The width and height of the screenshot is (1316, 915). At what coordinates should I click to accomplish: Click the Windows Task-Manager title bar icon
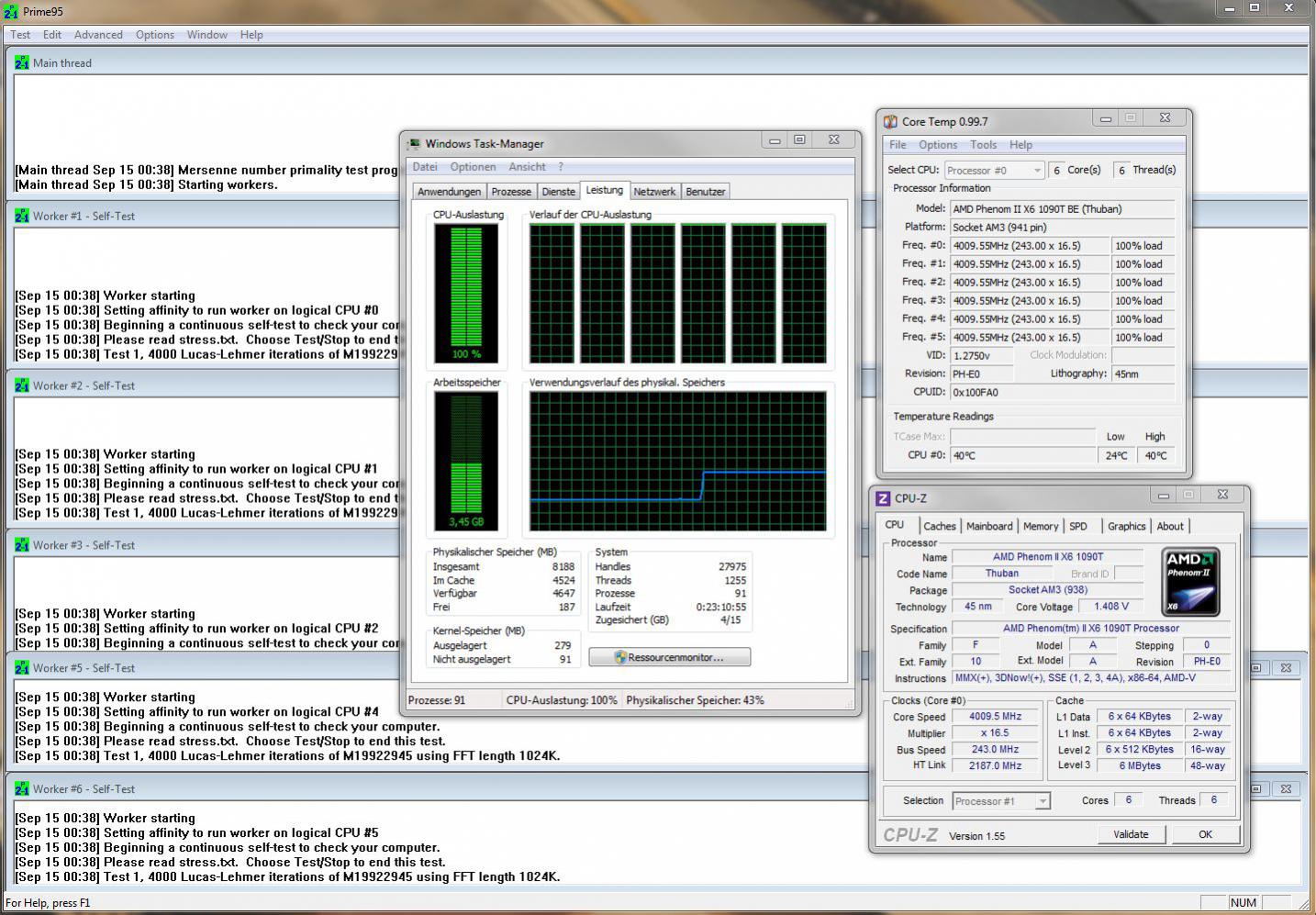[x=415, y=144]
